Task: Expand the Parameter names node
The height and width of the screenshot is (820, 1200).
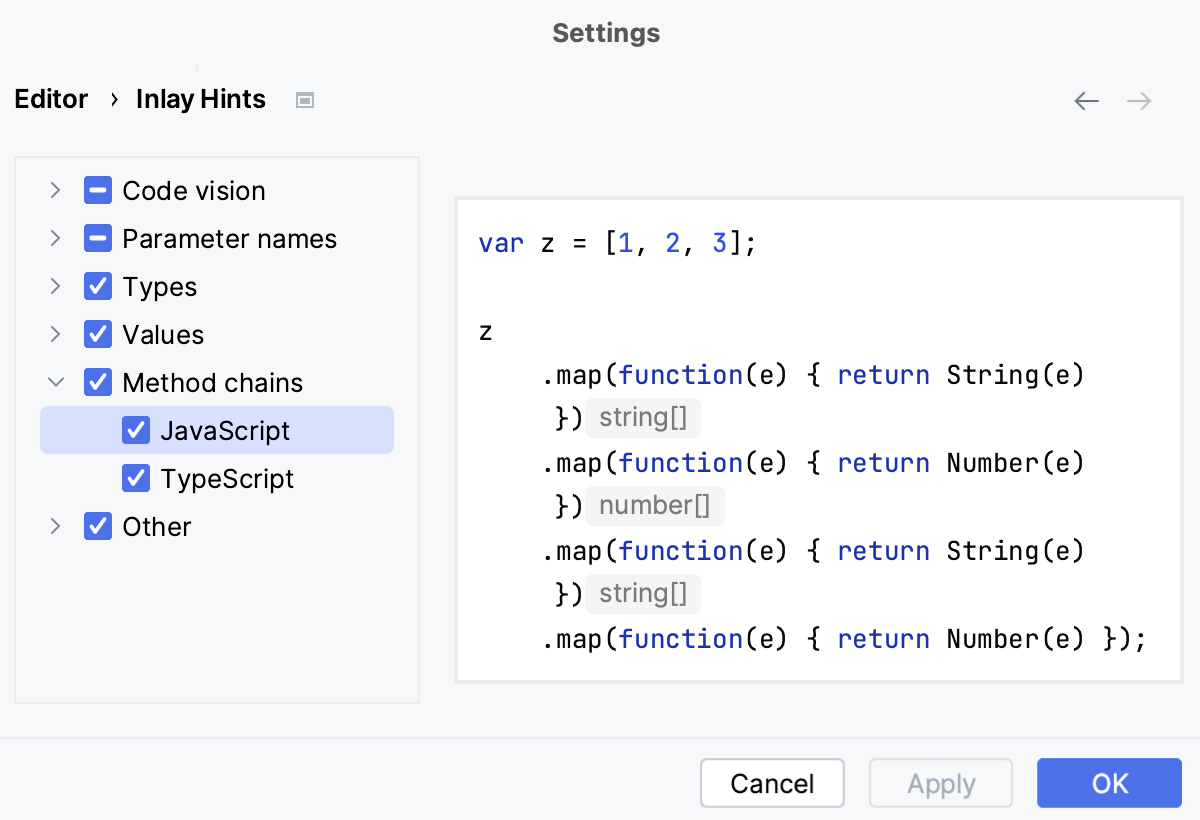Action: 56,238
